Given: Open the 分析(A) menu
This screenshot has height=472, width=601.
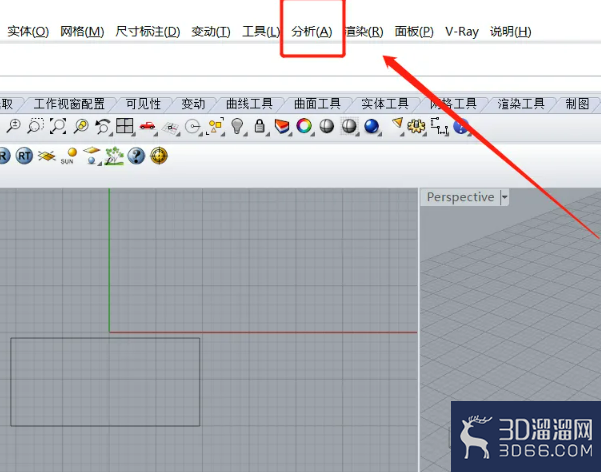Looking at the screenshot, I should point(312,32).
